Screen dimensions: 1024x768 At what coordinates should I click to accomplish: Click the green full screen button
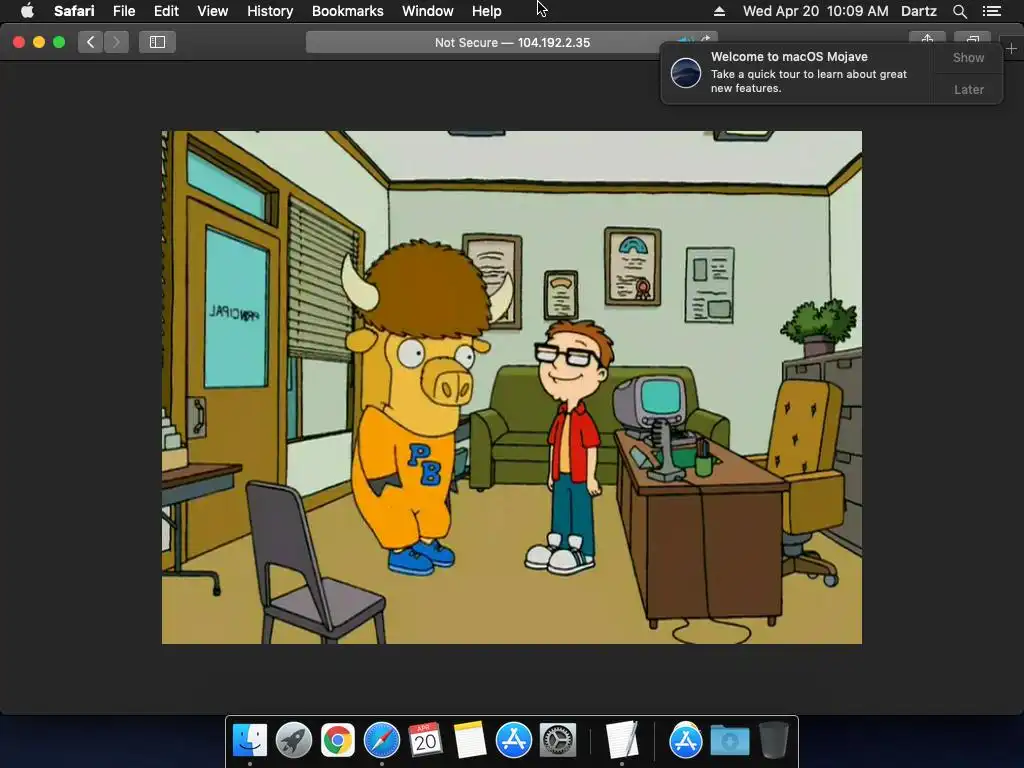[x=59, y=42]
